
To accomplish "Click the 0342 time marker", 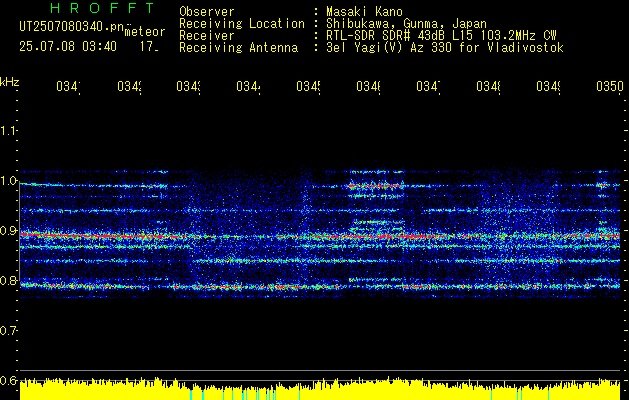I will [129, 86].
